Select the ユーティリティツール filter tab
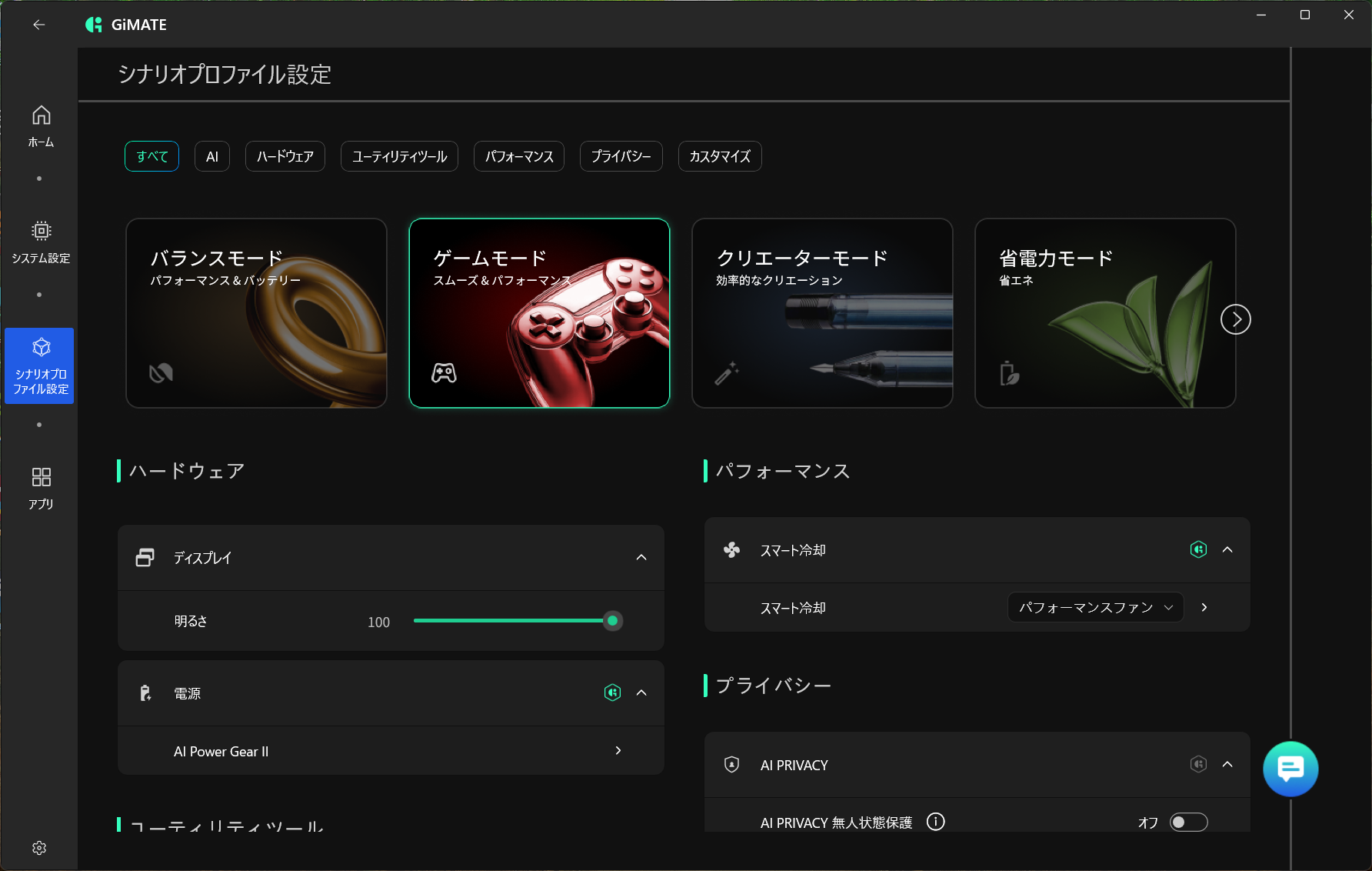 (x=399, y=156)
